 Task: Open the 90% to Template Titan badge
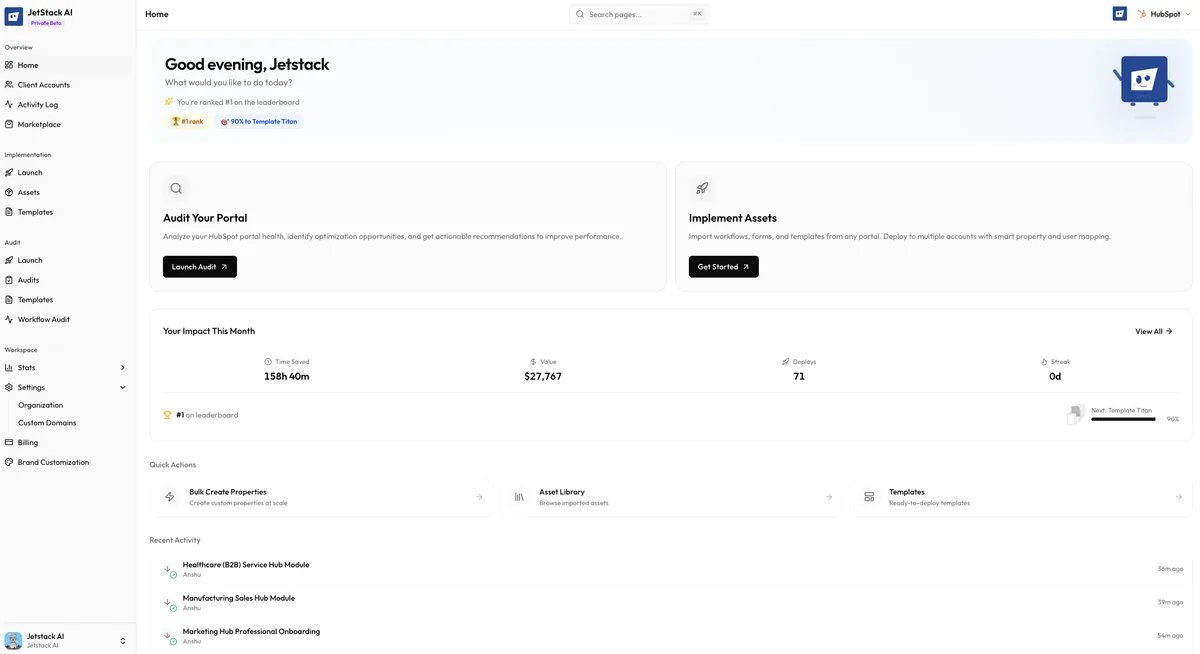[259, 121]
